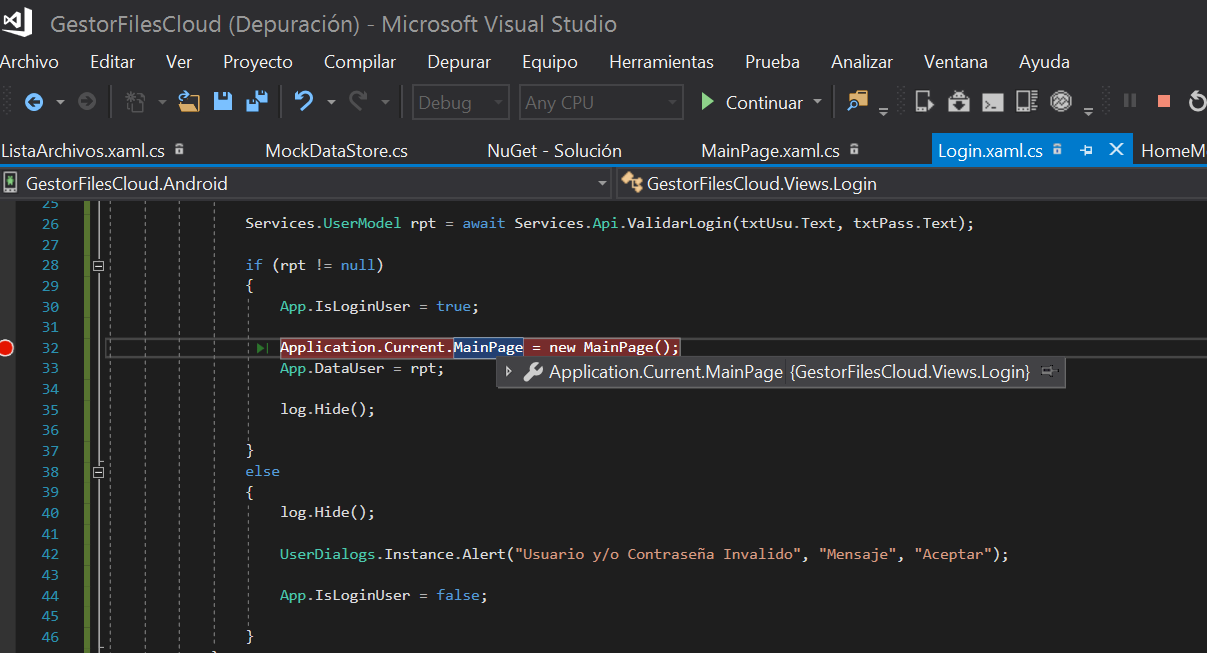
Task: Click the Find in Files search icon
Action: pyautogui.click(x=859, y=101)
